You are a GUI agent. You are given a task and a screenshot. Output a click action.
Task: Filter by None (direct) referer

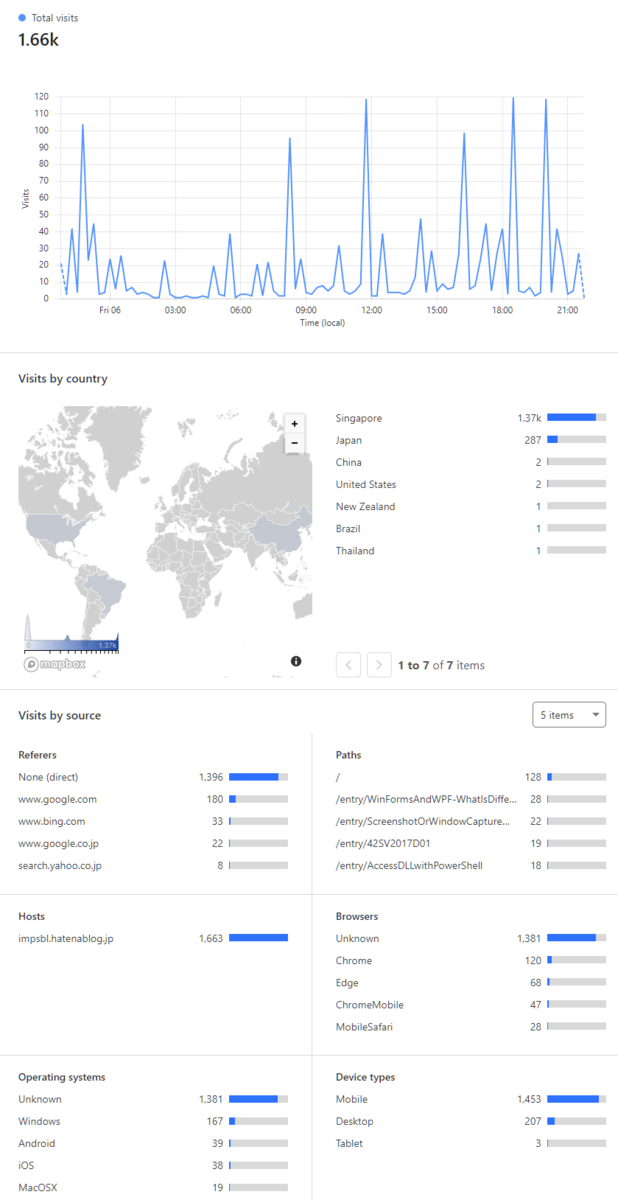(48, 777)
